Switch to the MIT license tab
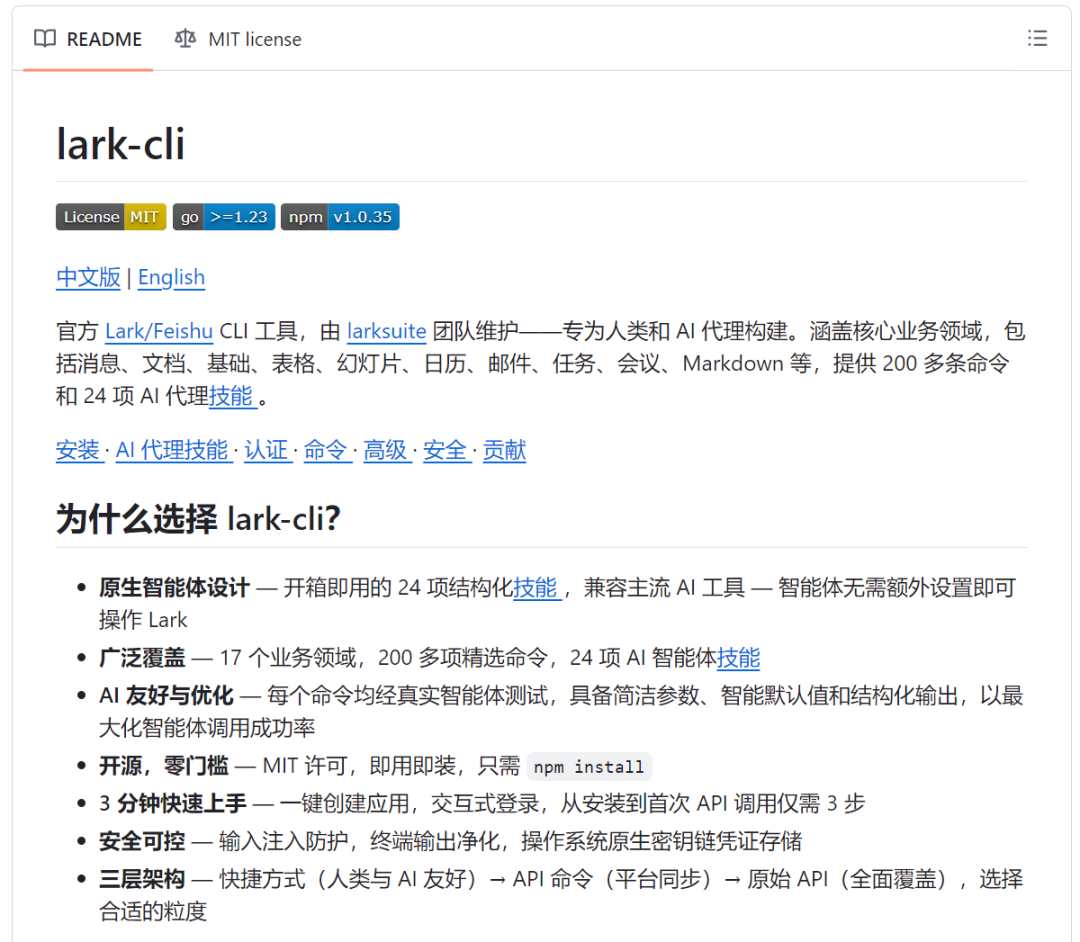 coord(238,39)
